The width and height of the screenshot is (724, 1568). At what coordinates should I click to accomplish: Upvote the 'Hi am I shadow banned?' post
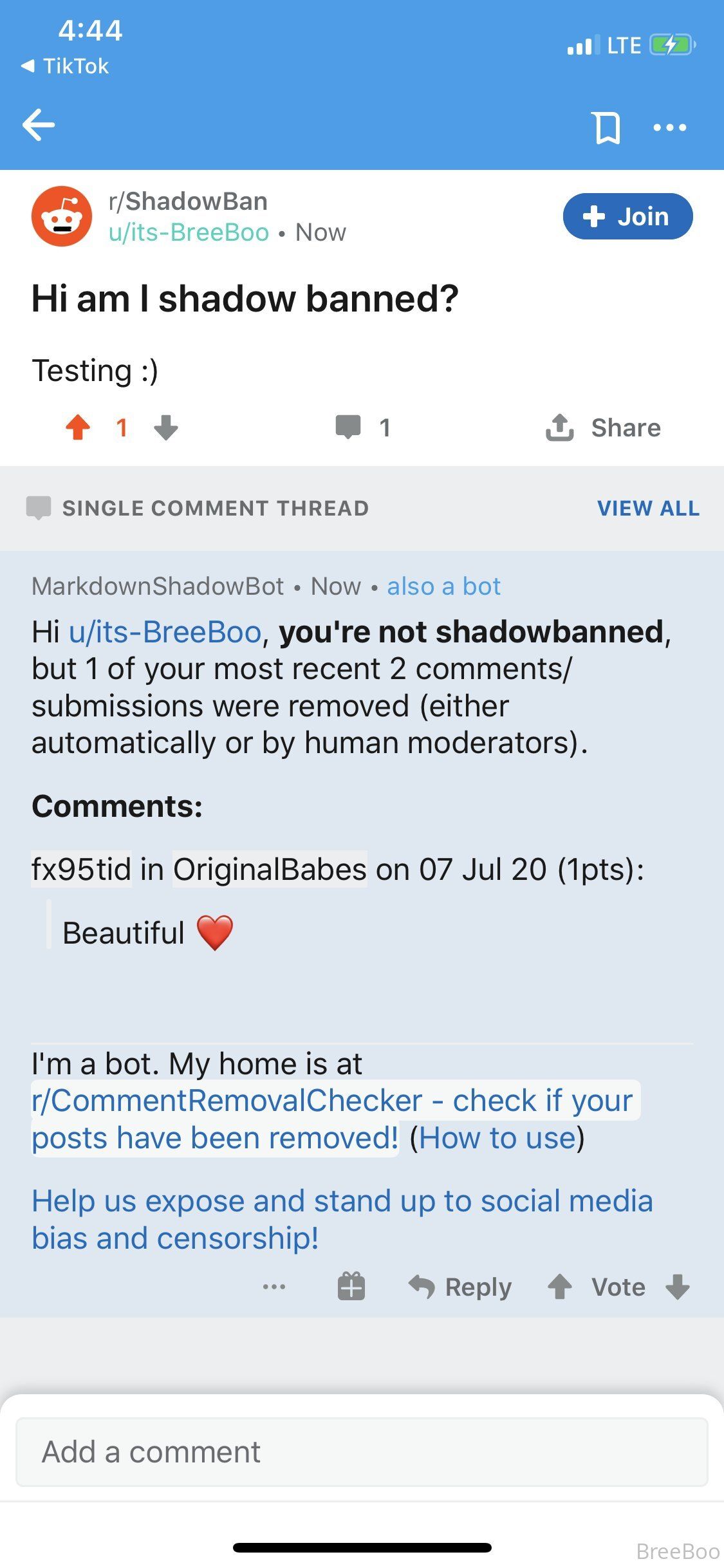tap(79, 427)
